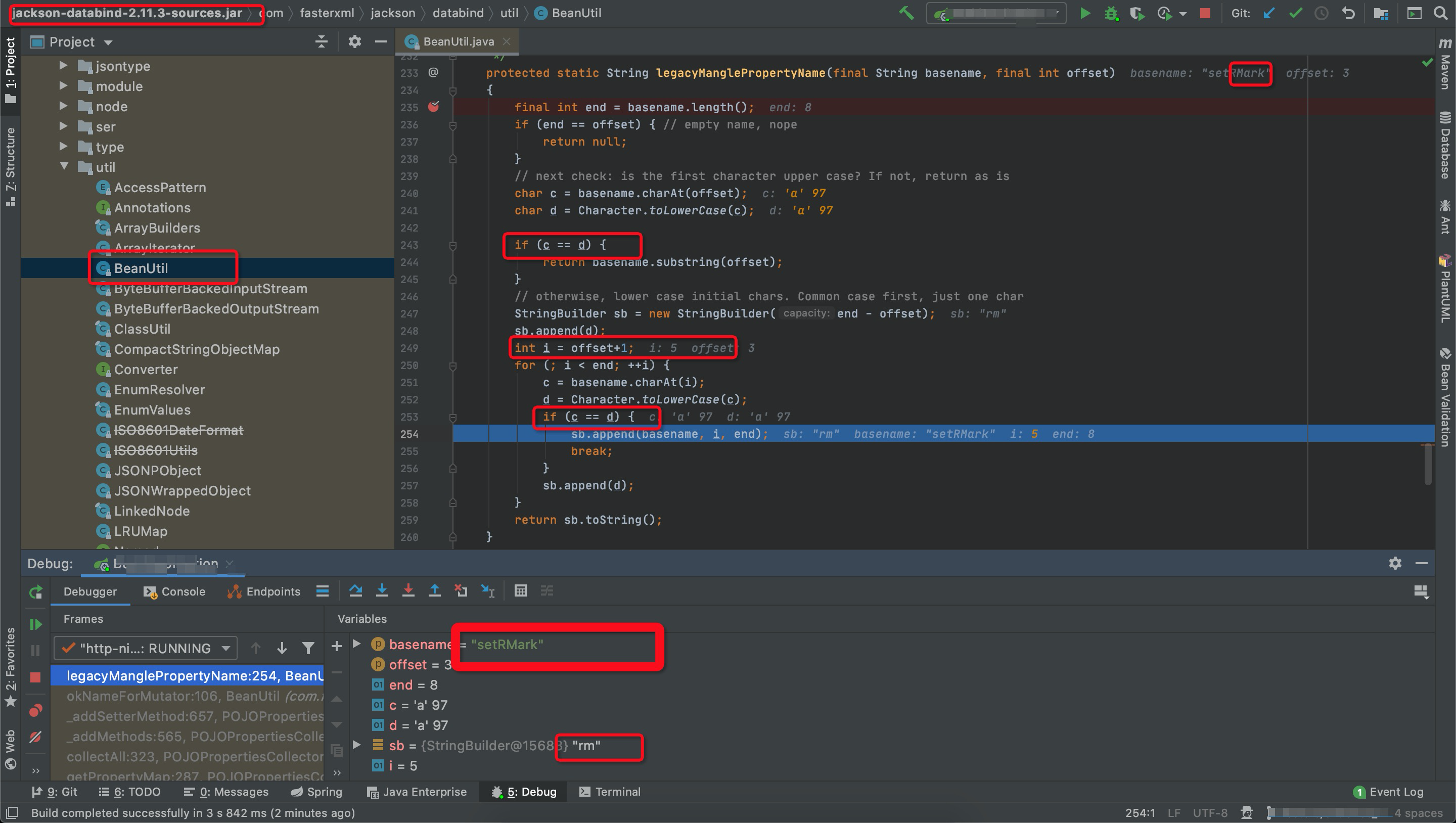Toggle the frames filter funnel icon

[308, 648]
